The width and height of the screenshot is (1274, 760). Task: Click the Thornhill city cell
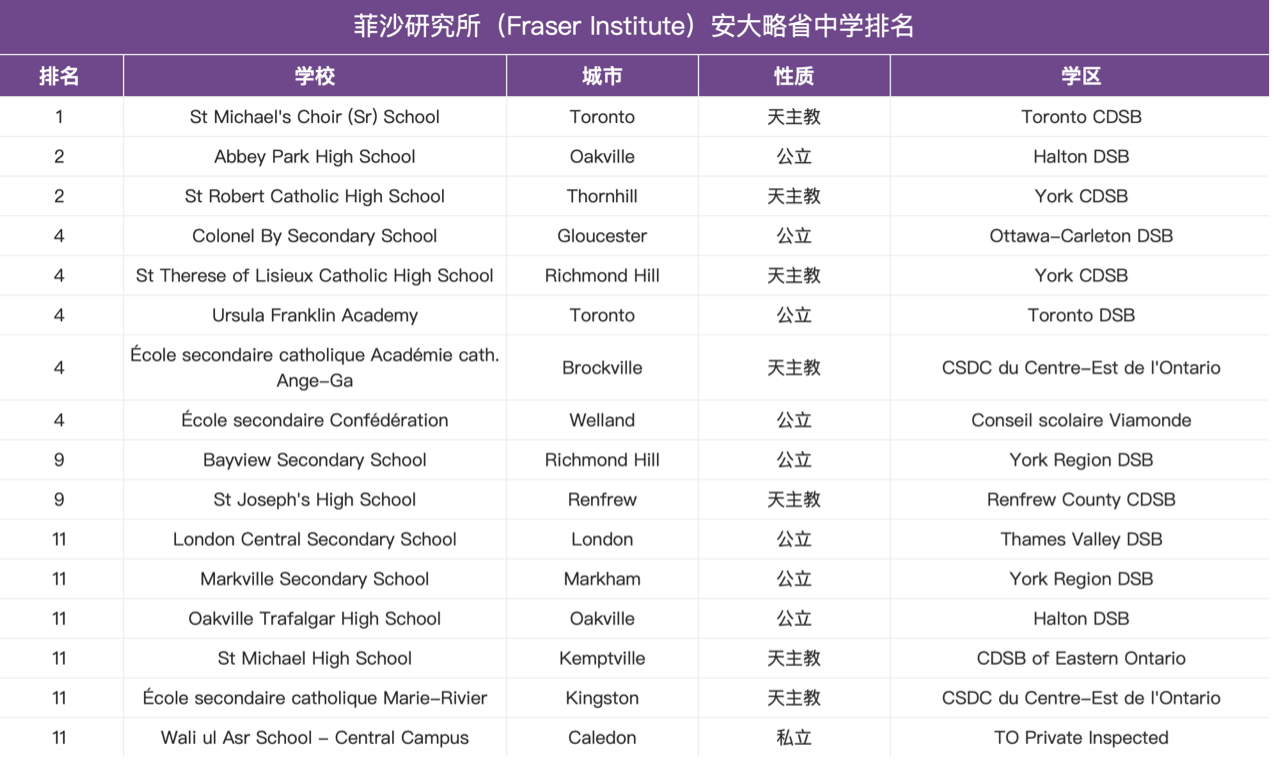tap(602, 197)
